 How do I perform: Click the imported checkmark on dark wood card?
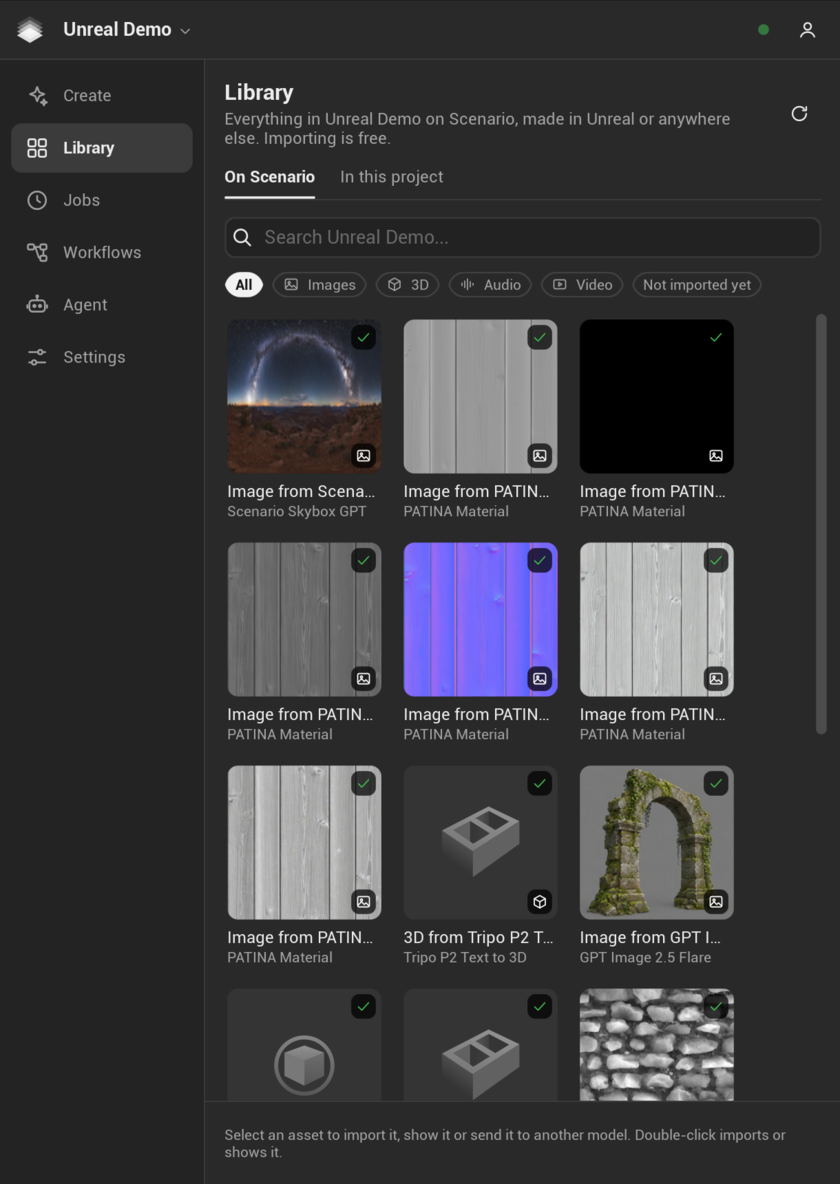point(363,560)
